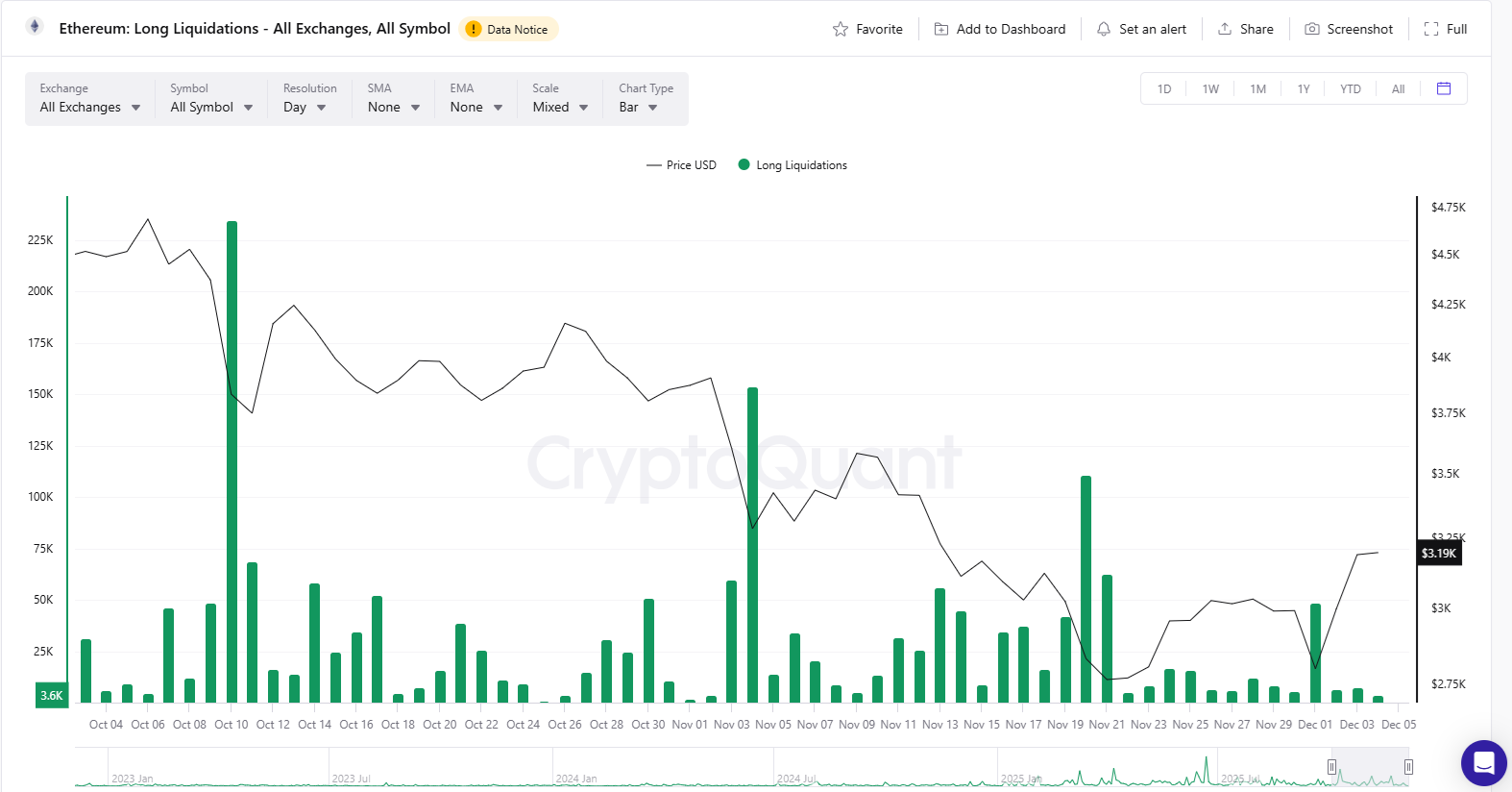1512x792 pixels.
Task: Open the Scale Mixed dropdown
Action: [560, 107]
